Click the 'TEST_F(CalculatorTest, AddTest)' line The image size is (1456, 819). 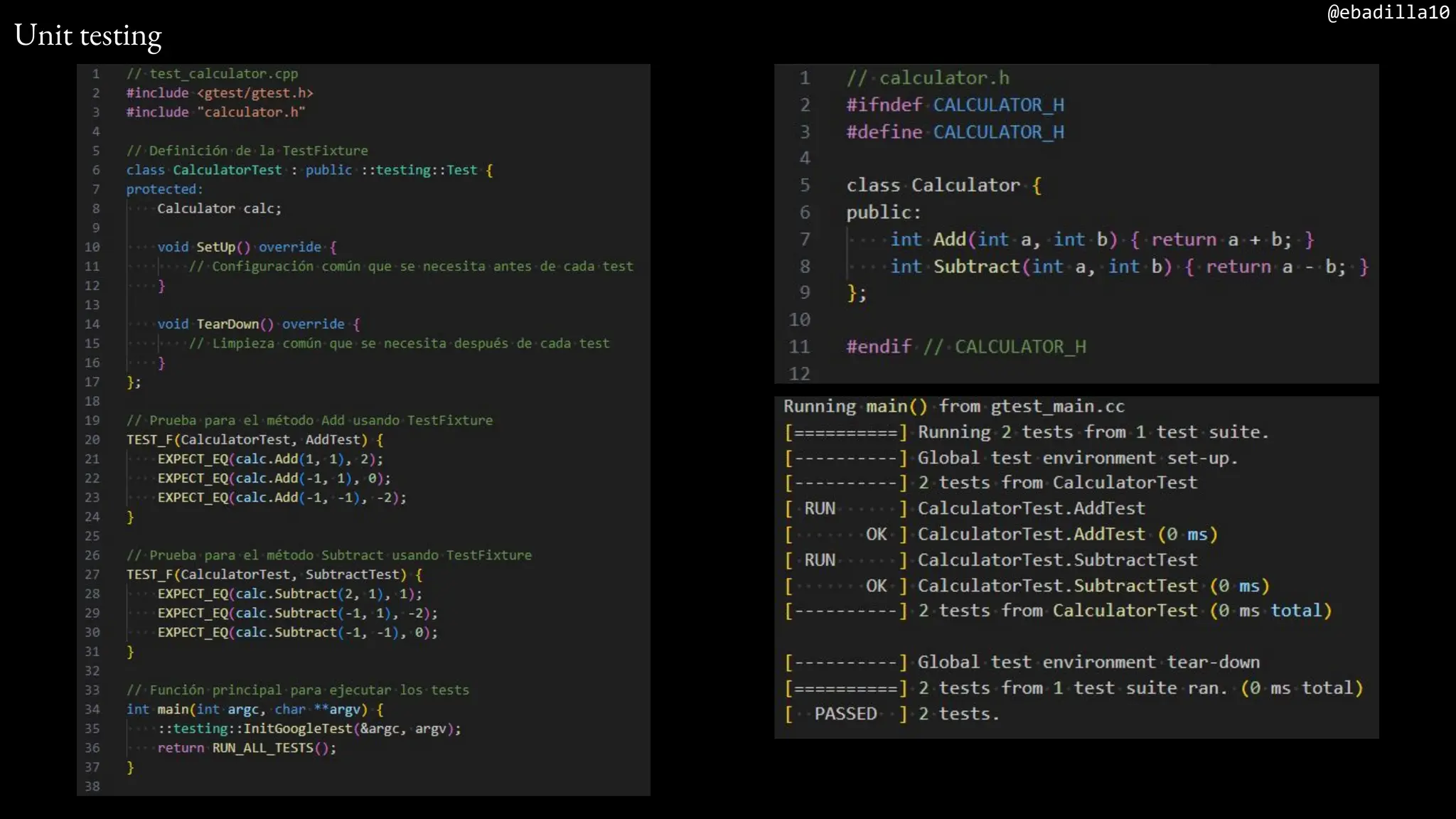[255, 439]
